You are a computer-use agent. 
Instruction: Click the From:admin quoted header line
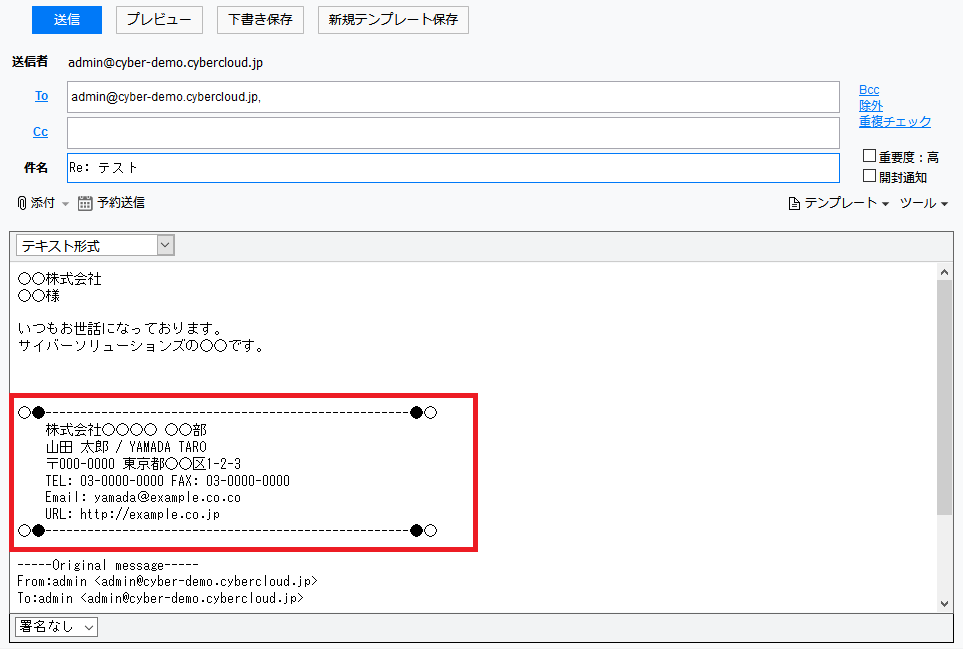coord(167,581)
